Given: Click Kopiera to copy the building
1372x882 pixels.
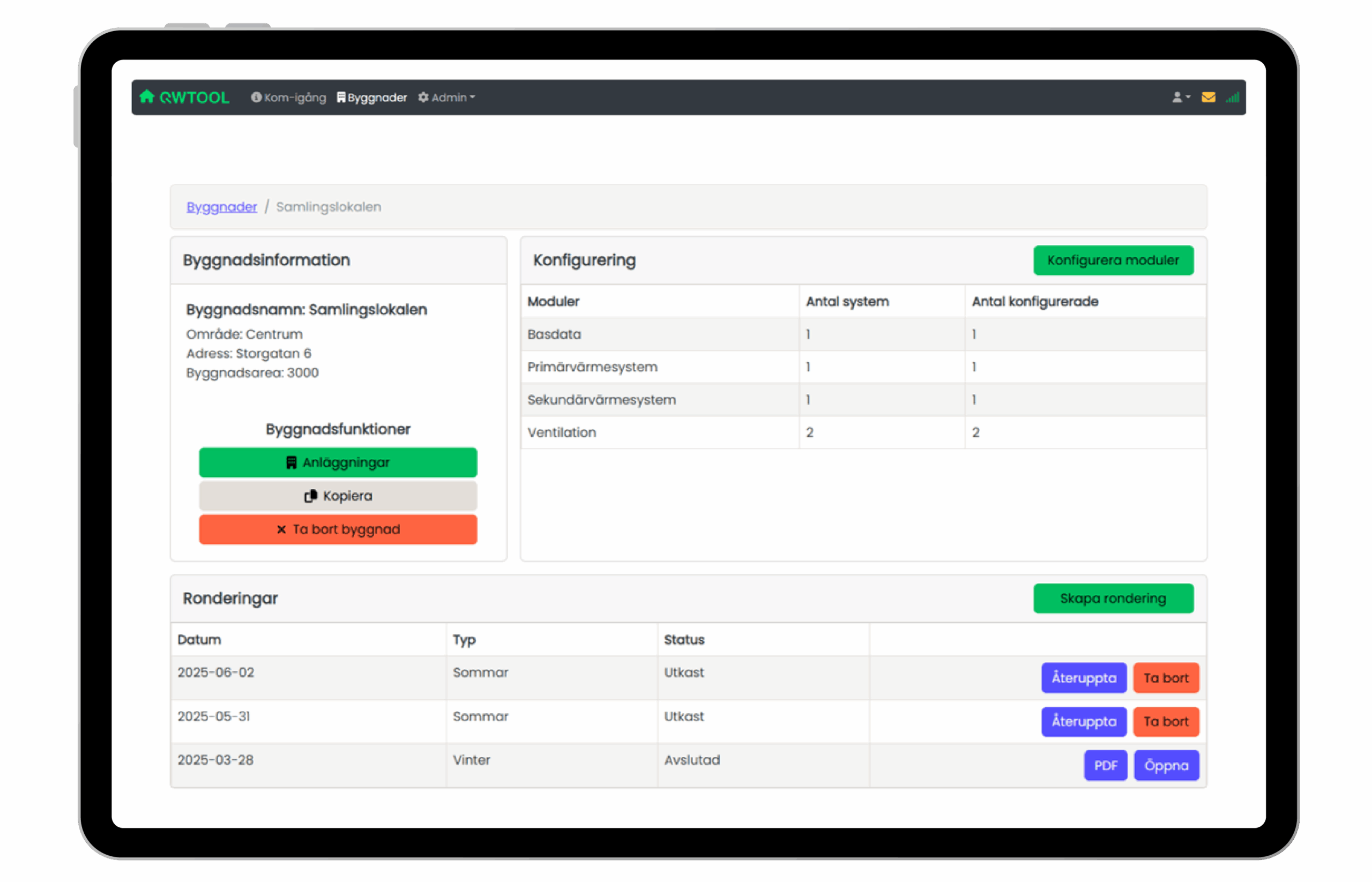Looking at the screenshot, I should point(338,496).
